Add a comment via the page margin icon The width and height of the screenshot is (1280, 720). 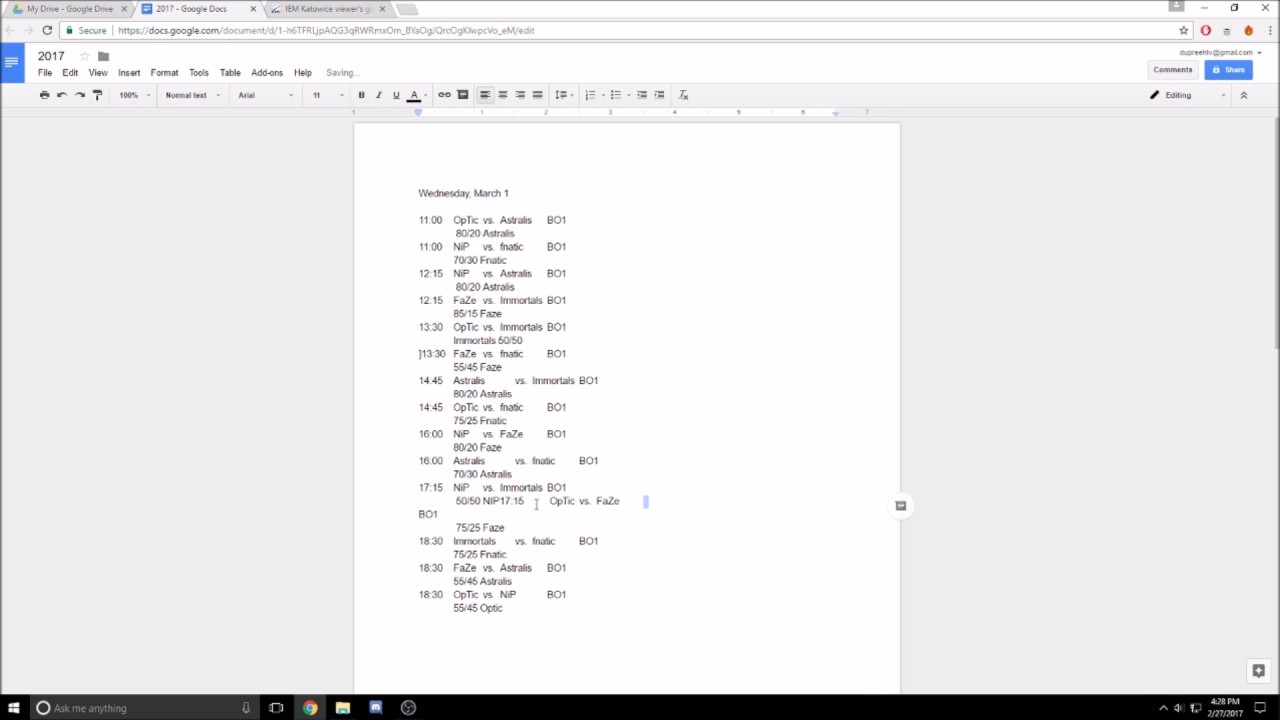pos(900,506)
